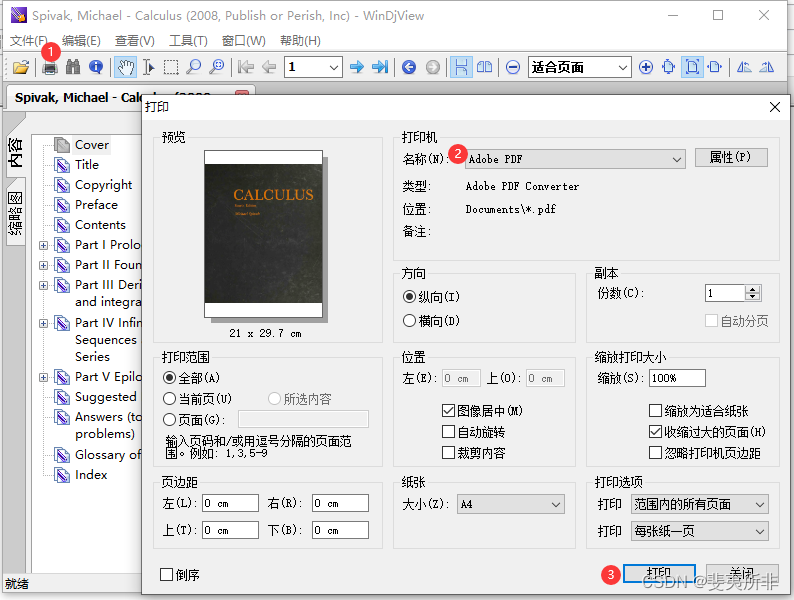Rotate page left icon

coord(744,67)
